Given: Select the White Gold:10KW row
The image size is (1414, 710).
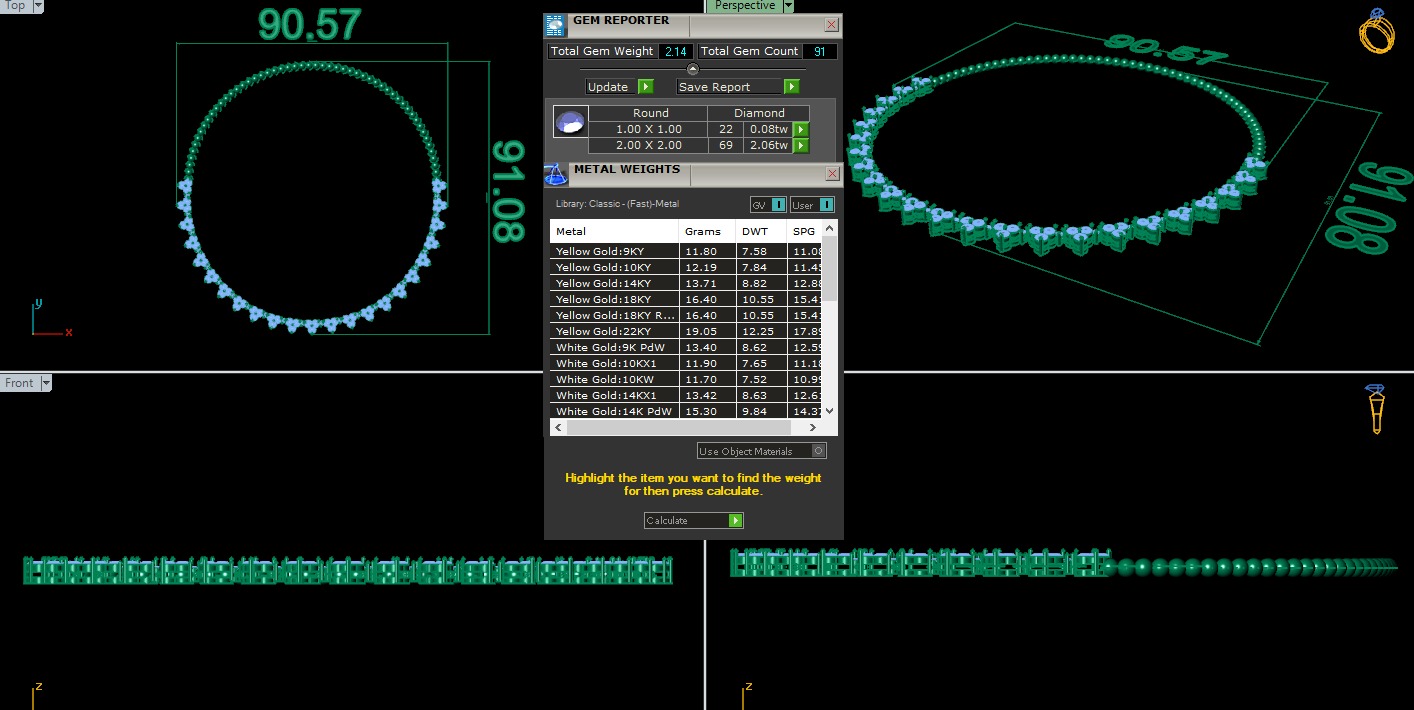Looking at the screenshot, I should point(686,379).
